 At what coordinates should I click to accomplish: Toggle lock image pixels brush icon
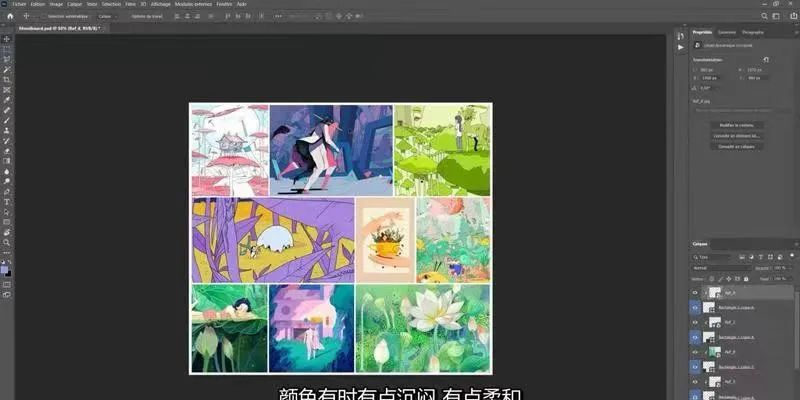pos(720,279)
